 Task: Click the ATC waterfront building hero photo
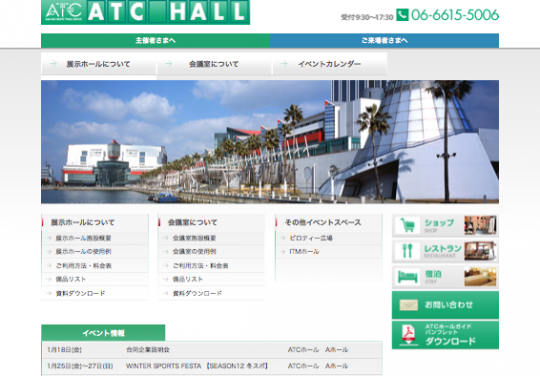point(270,142)
